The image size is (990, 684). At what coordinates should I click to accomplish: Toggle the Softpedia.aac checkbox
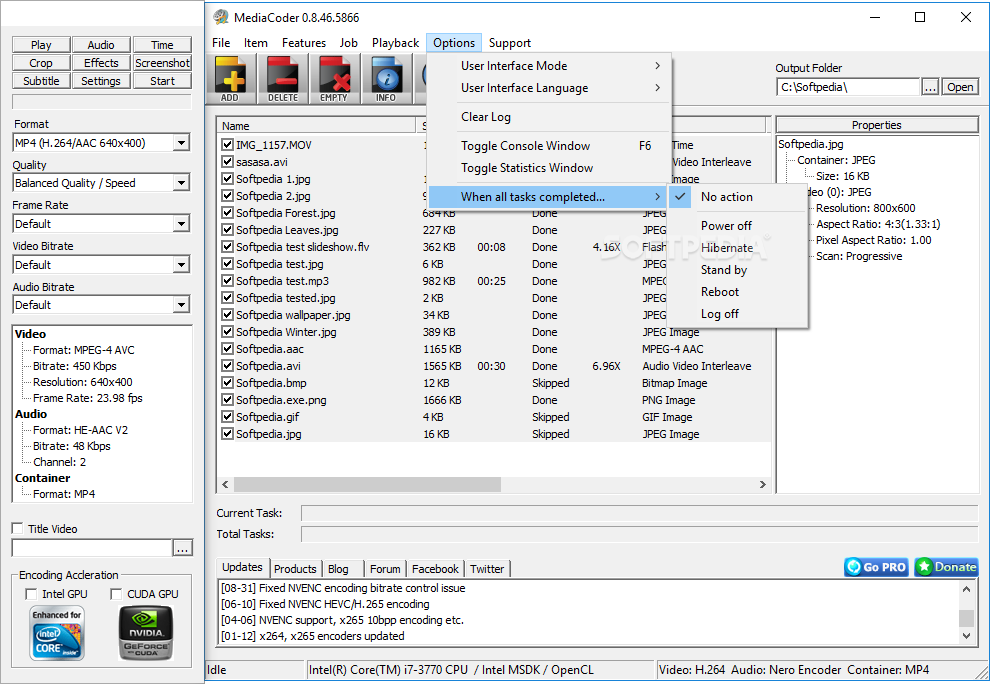[227, 349]
